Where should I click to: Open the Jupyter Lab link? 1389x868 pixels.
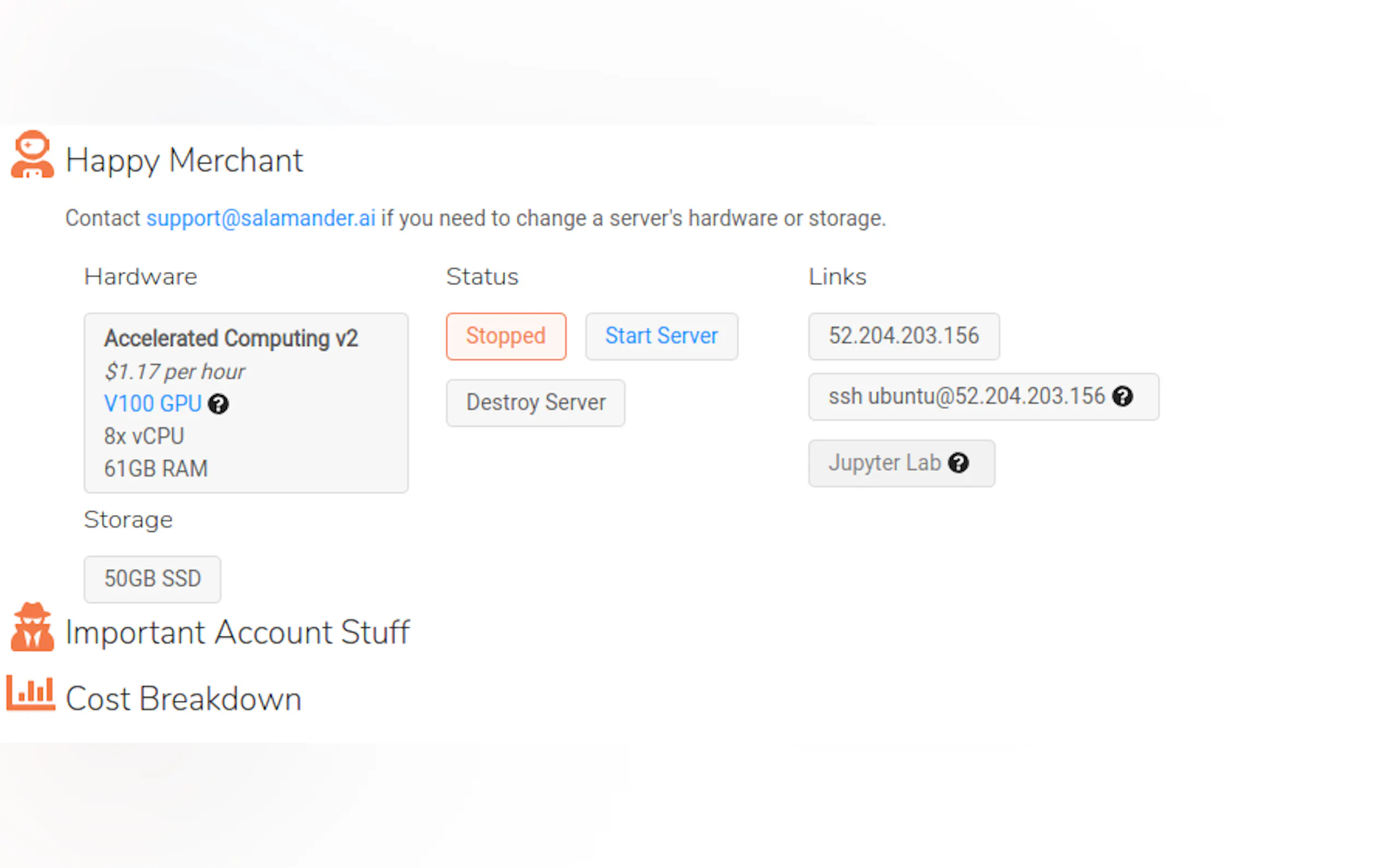884,463
